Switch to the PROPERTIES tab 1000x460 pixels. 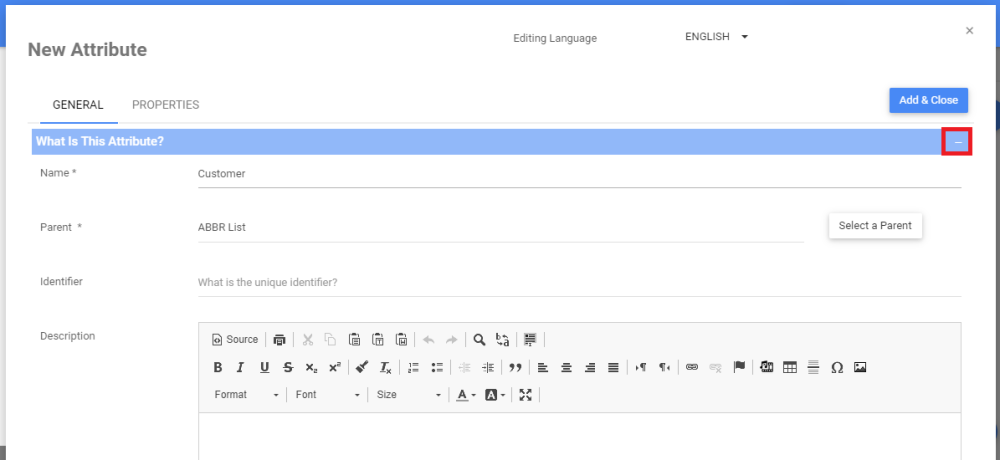pyautogui.click(x=166, y=105)
